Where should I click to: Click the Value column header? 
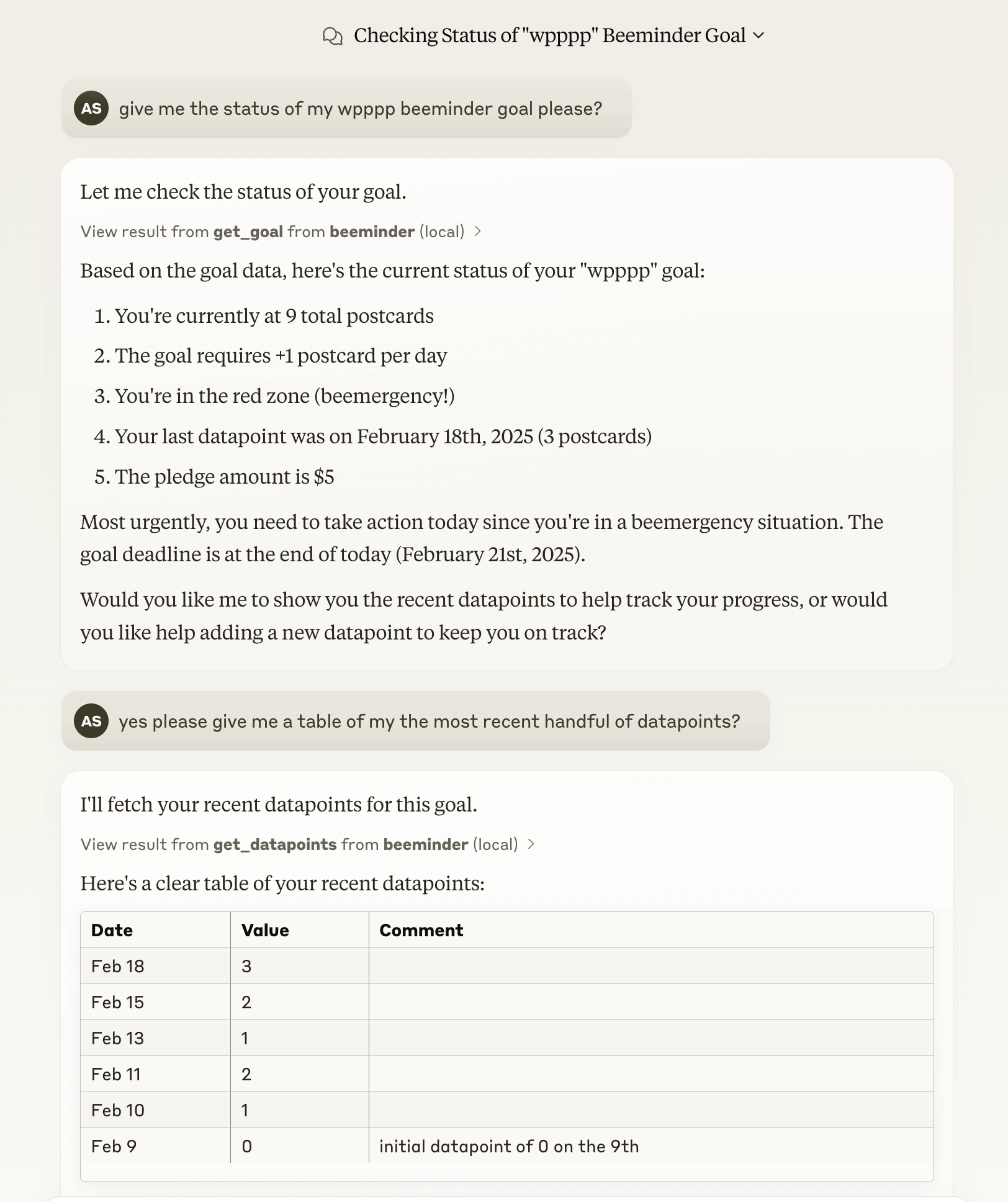[x=265, y=930]
